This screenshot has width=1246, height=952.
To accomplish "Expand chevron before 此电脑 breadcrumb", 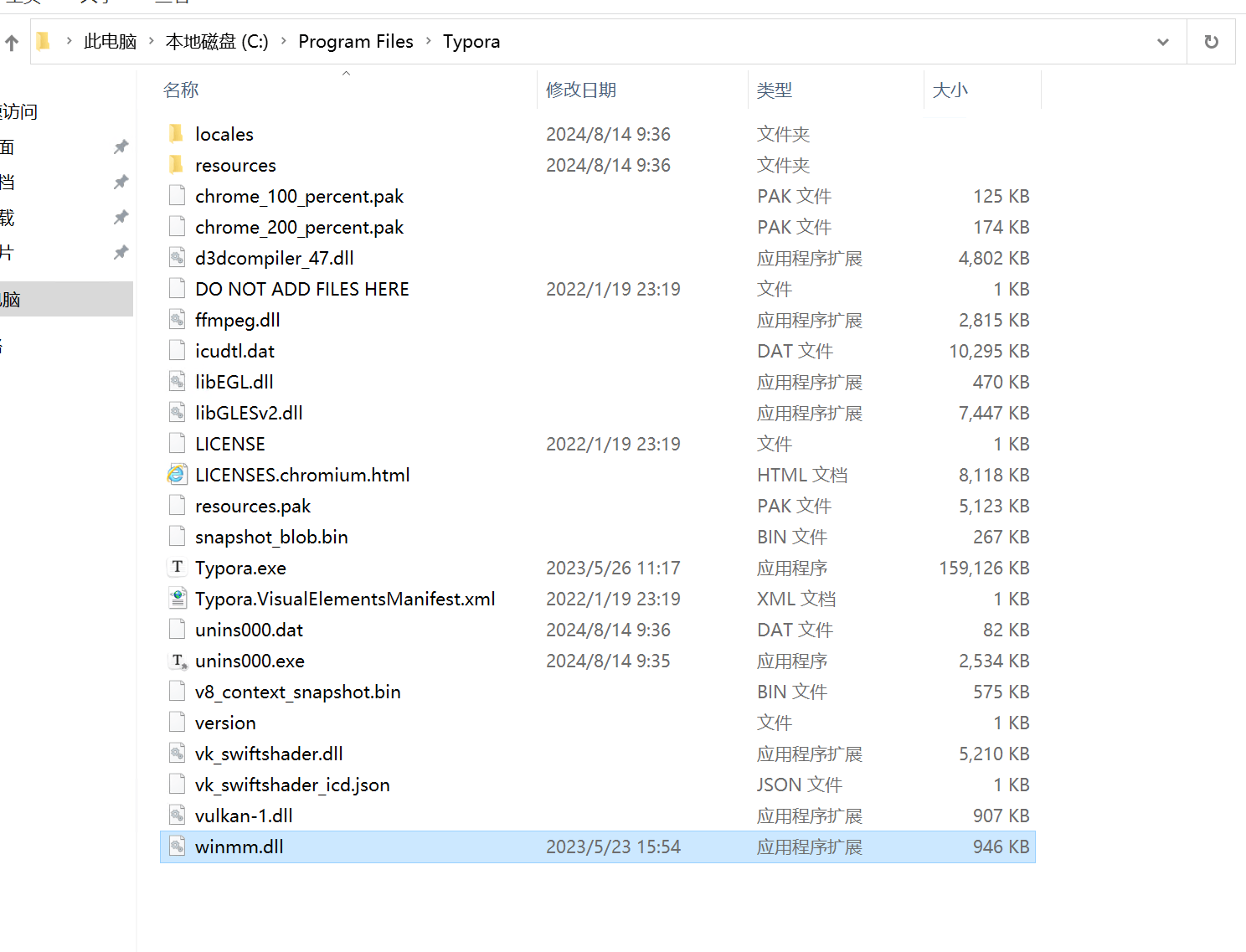I will (x=69, y=41).
